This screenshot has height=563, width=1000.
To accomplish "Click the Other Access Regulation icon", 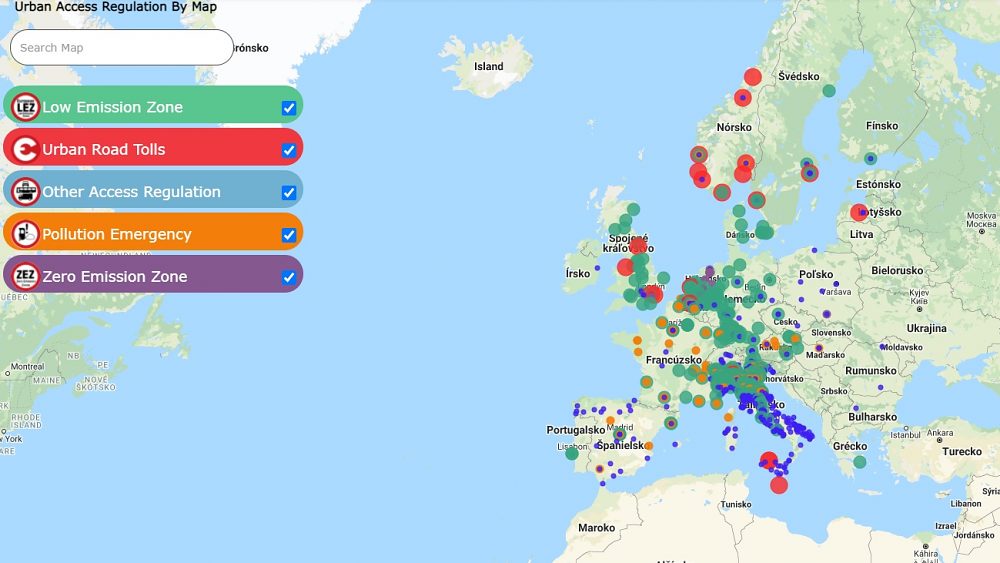I will 25,192.
